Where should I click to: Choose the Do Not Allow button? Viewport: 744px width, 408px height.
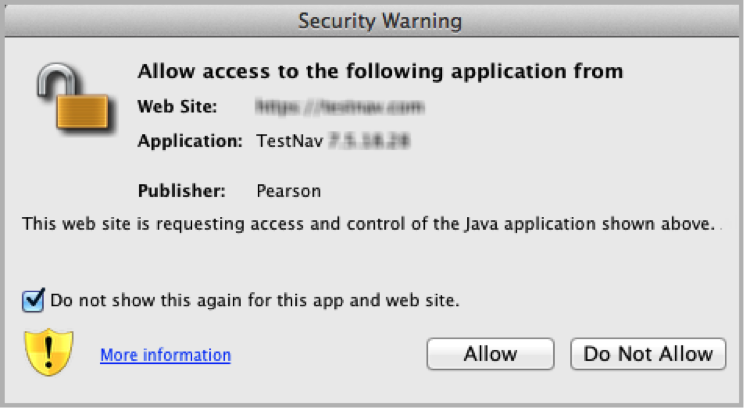coord(648,353)
